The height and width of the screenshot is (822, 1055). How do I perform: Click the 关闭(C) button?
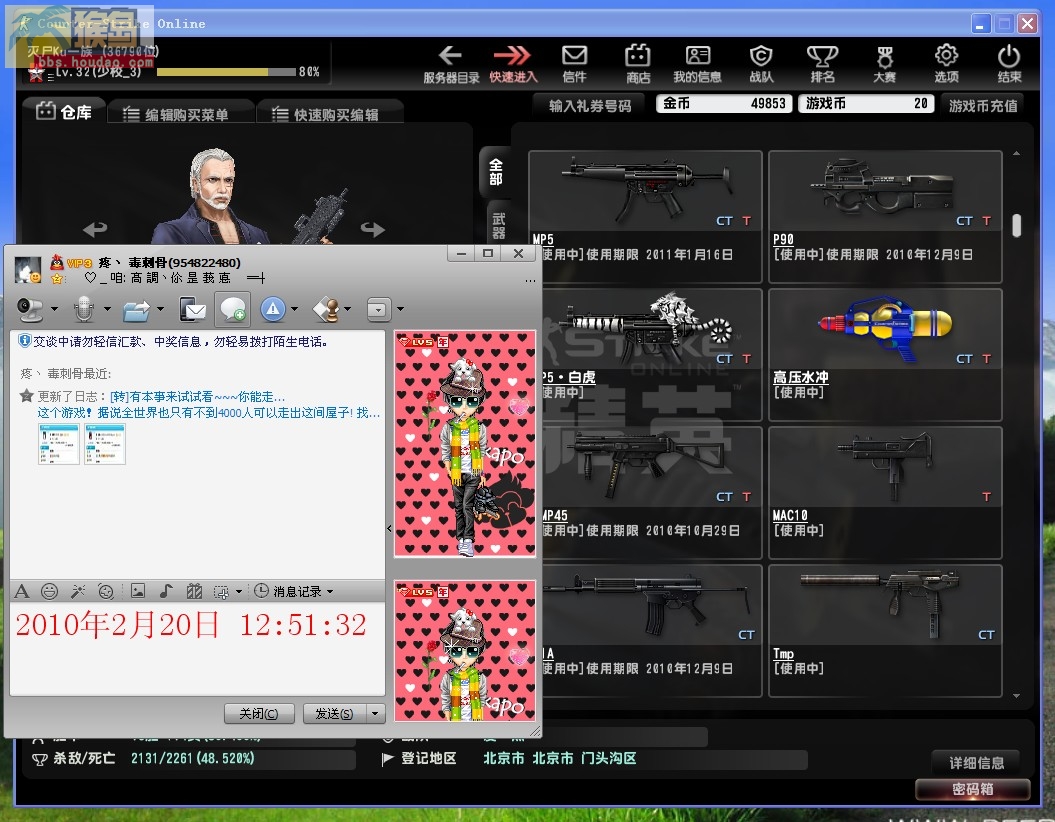tap(259, 713)
